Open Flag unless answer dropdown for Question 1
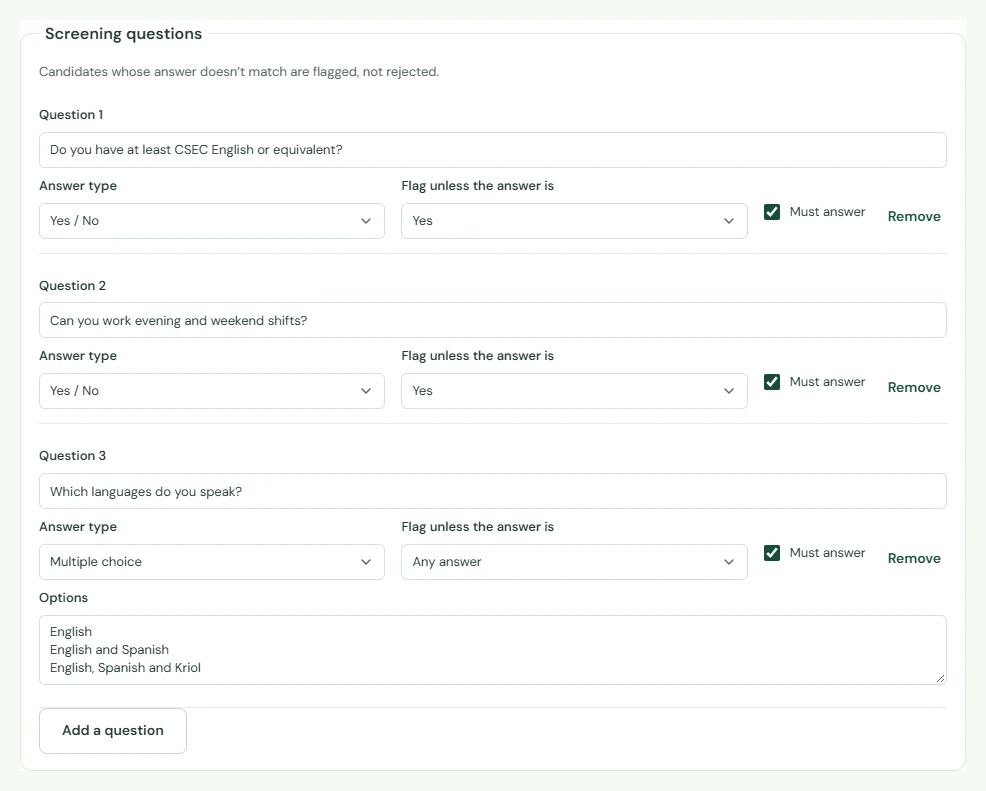 click(x=574, y=221)
